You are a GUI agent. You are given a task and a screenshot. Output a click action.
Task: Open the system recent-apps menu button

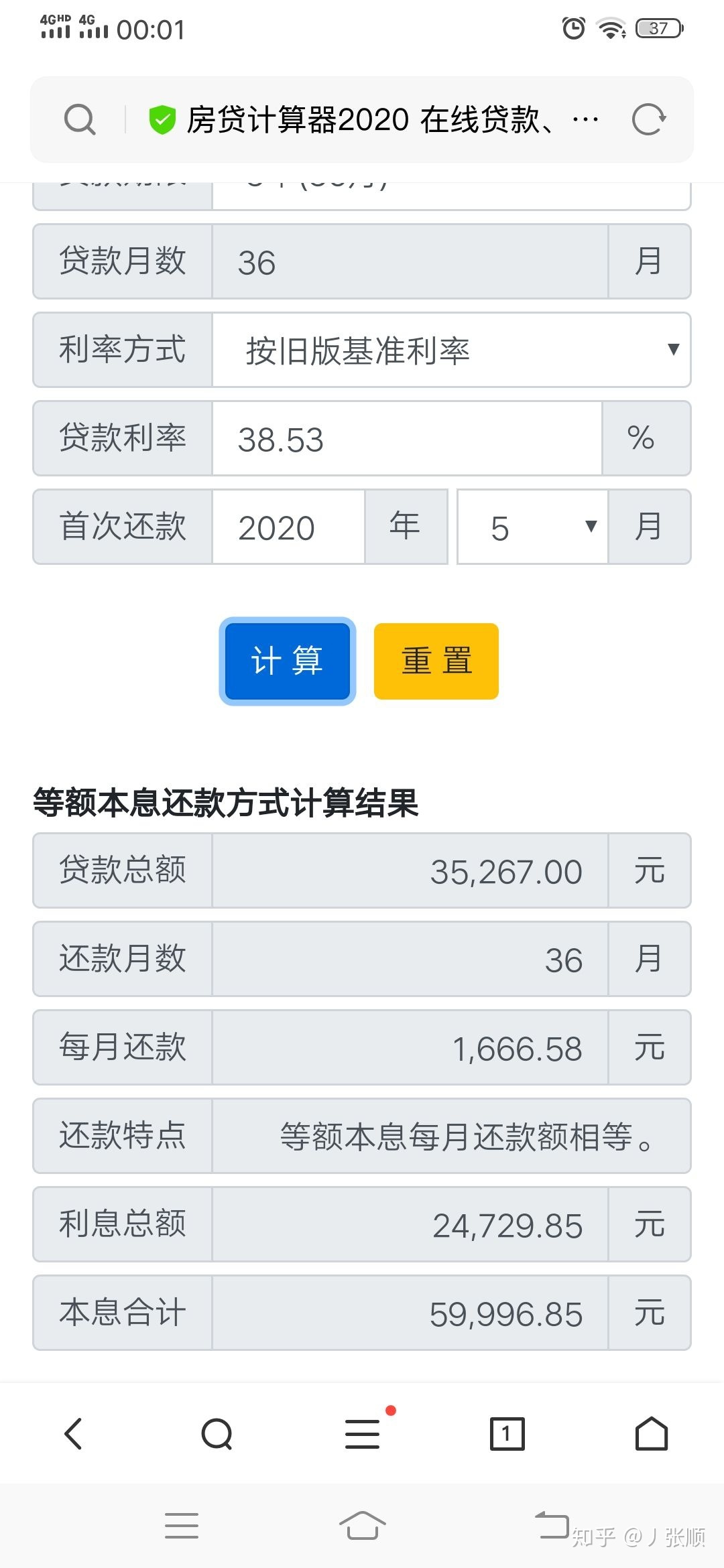click(x=182, y=1526)
